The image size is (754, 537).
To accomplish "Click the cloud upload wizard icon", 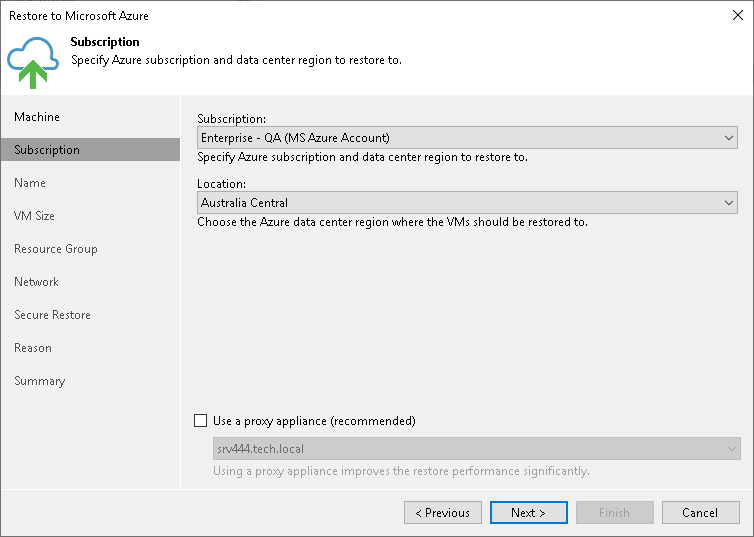I will click(33, 62).
